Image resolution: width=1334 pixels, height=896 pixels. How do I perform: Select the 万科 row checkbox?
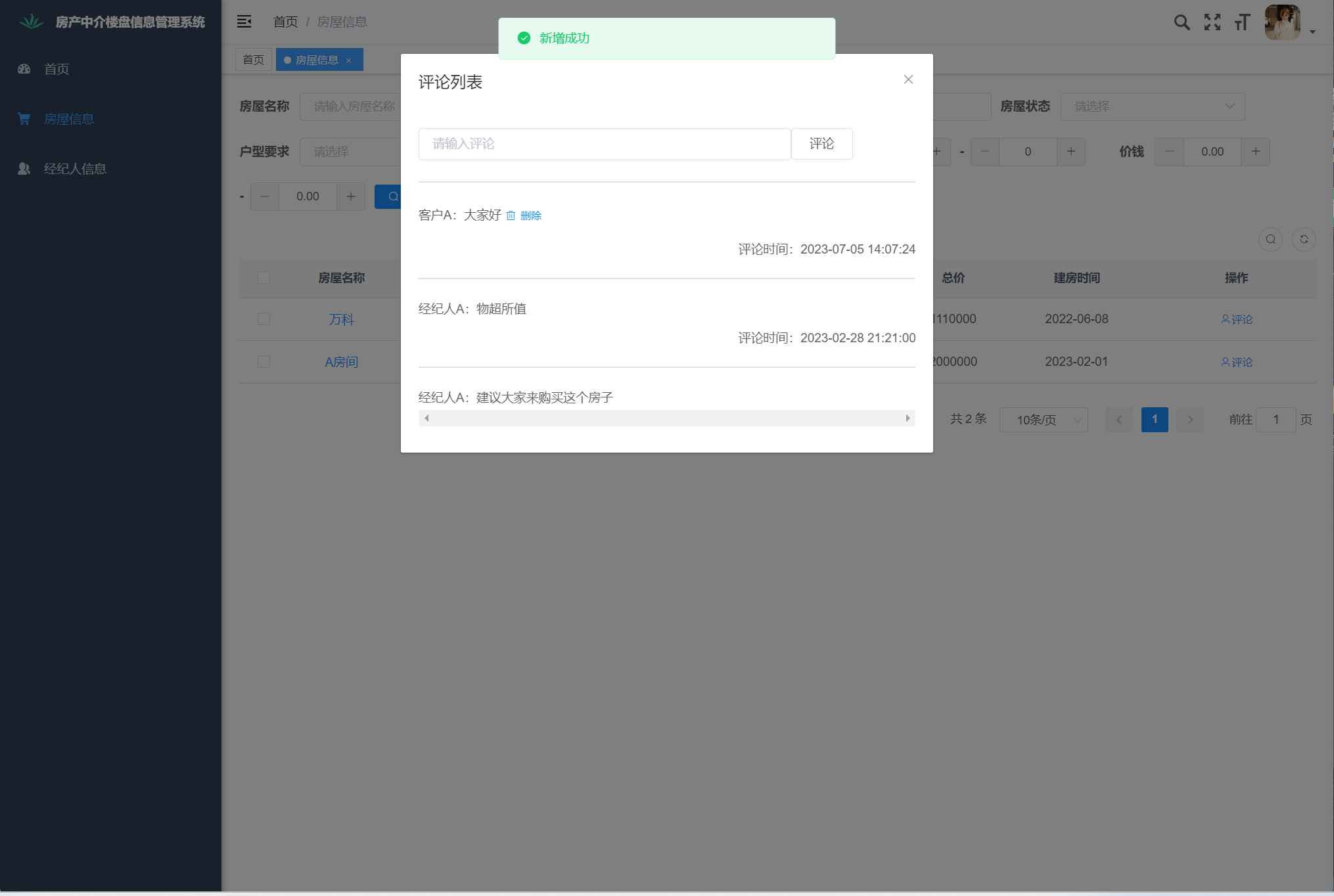(x=264, y=319)
